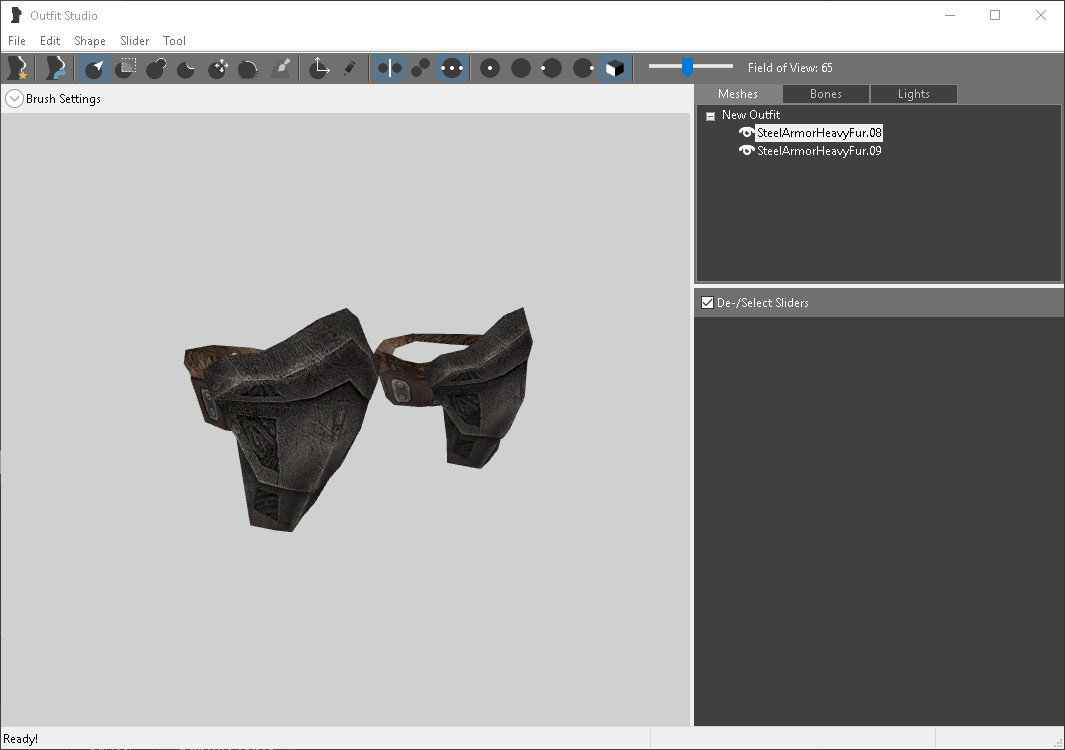This screenshot has height=750, width=1065.
Task: Hide SteelArmorHeavyFur.09 mesh via eye icon
Action: tap(746, 150)
